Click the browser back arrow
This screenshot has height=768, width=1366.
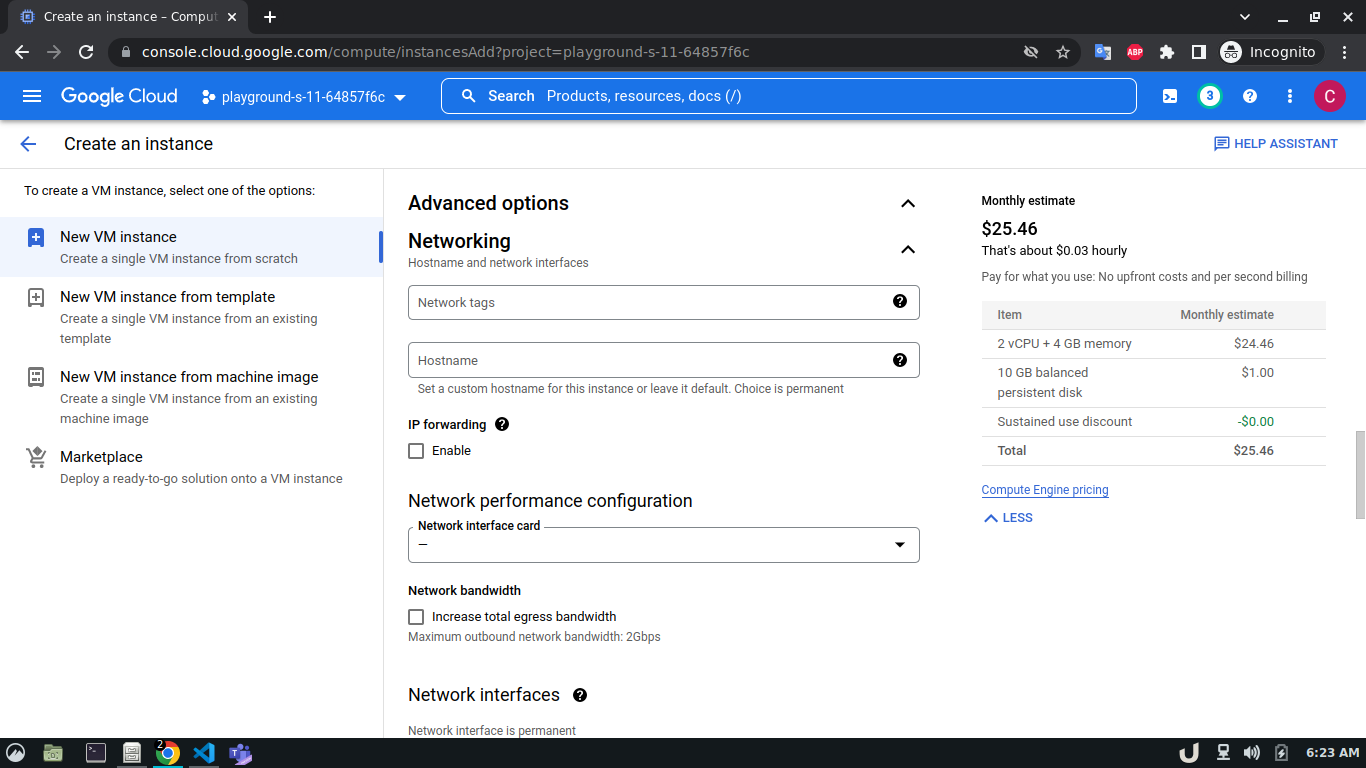(x=22, y=52)
